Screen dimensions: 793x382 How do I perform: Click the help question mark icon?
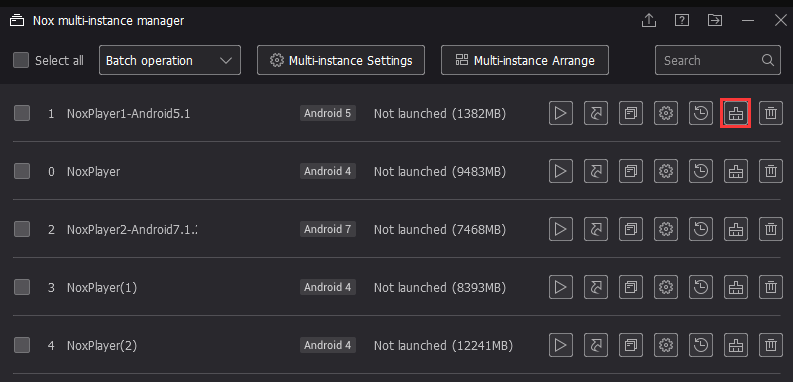[x=682, y=20]
